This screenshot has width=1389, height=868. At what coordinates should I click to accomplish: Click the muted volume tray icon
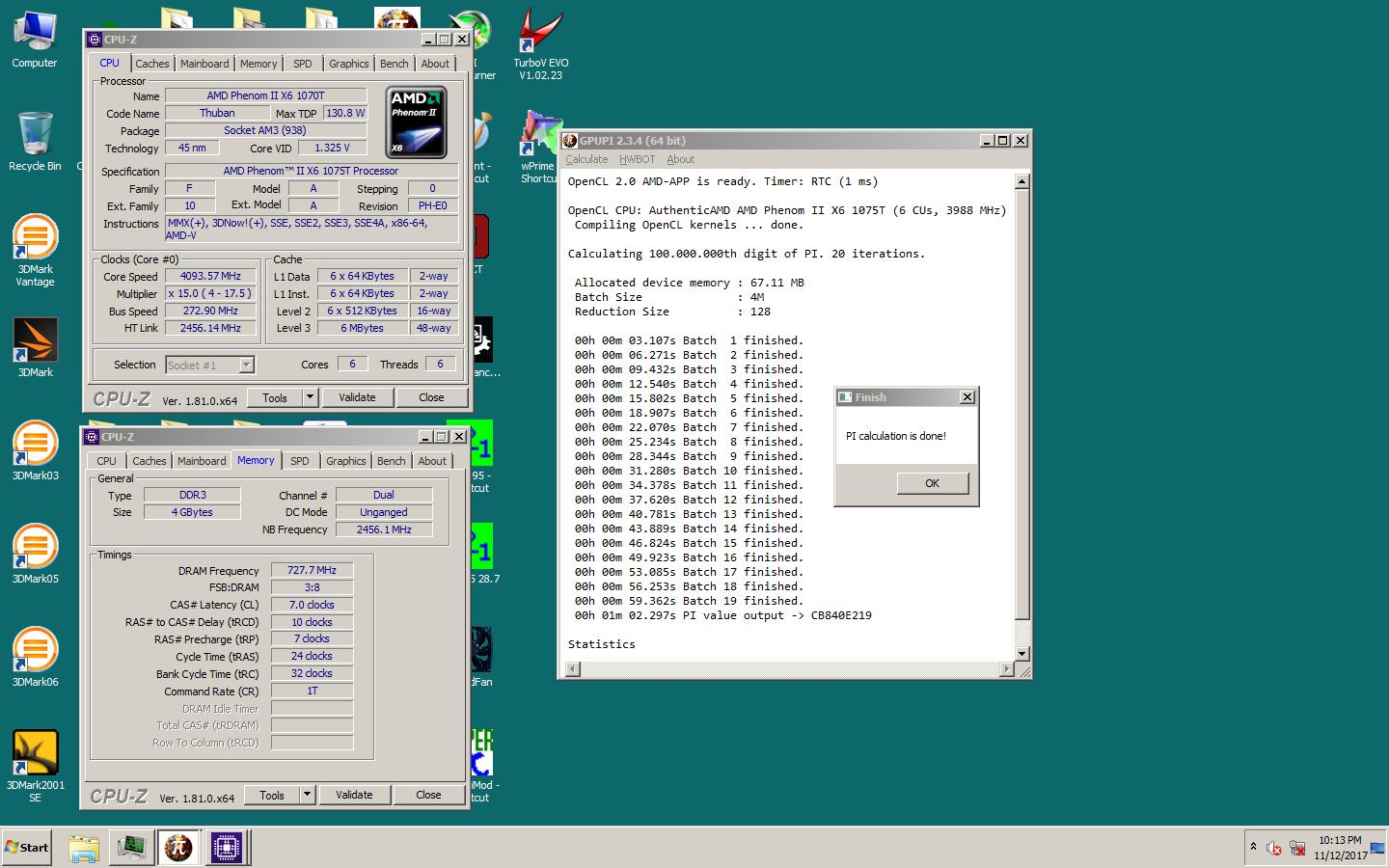tap(1273, 849)
